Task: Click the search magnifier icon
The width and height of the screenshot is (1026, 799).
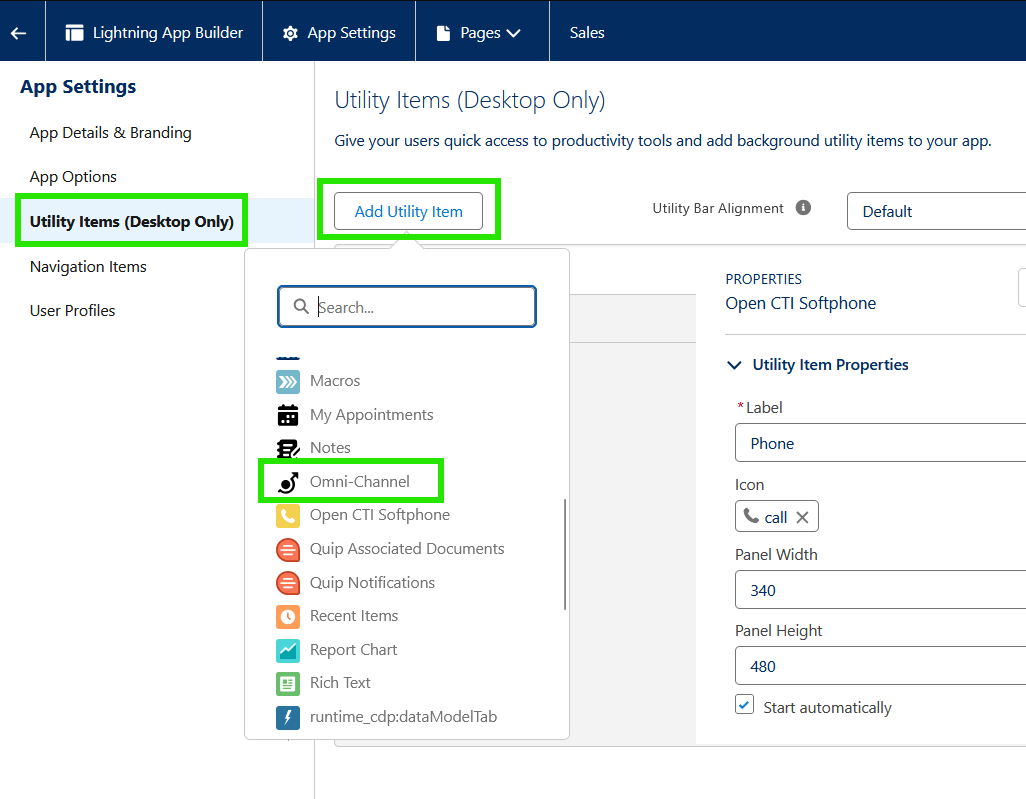Action: [300, 306]
